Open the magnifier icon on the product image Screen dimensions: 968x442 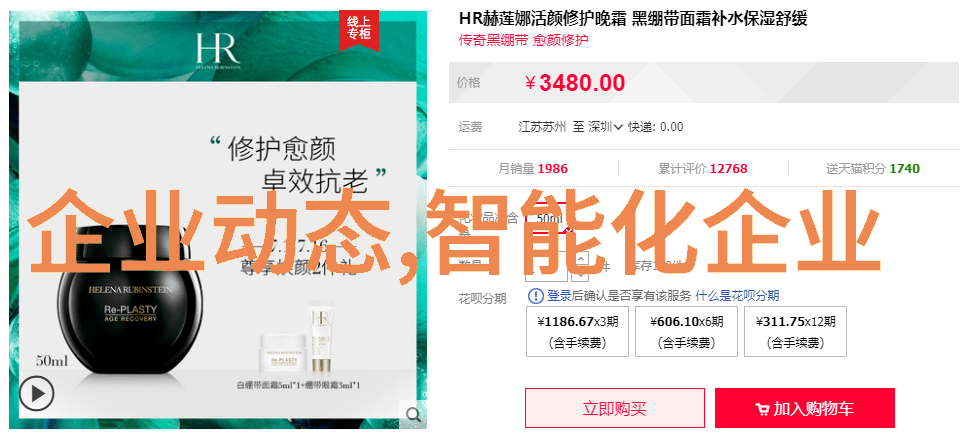(413, 414)
